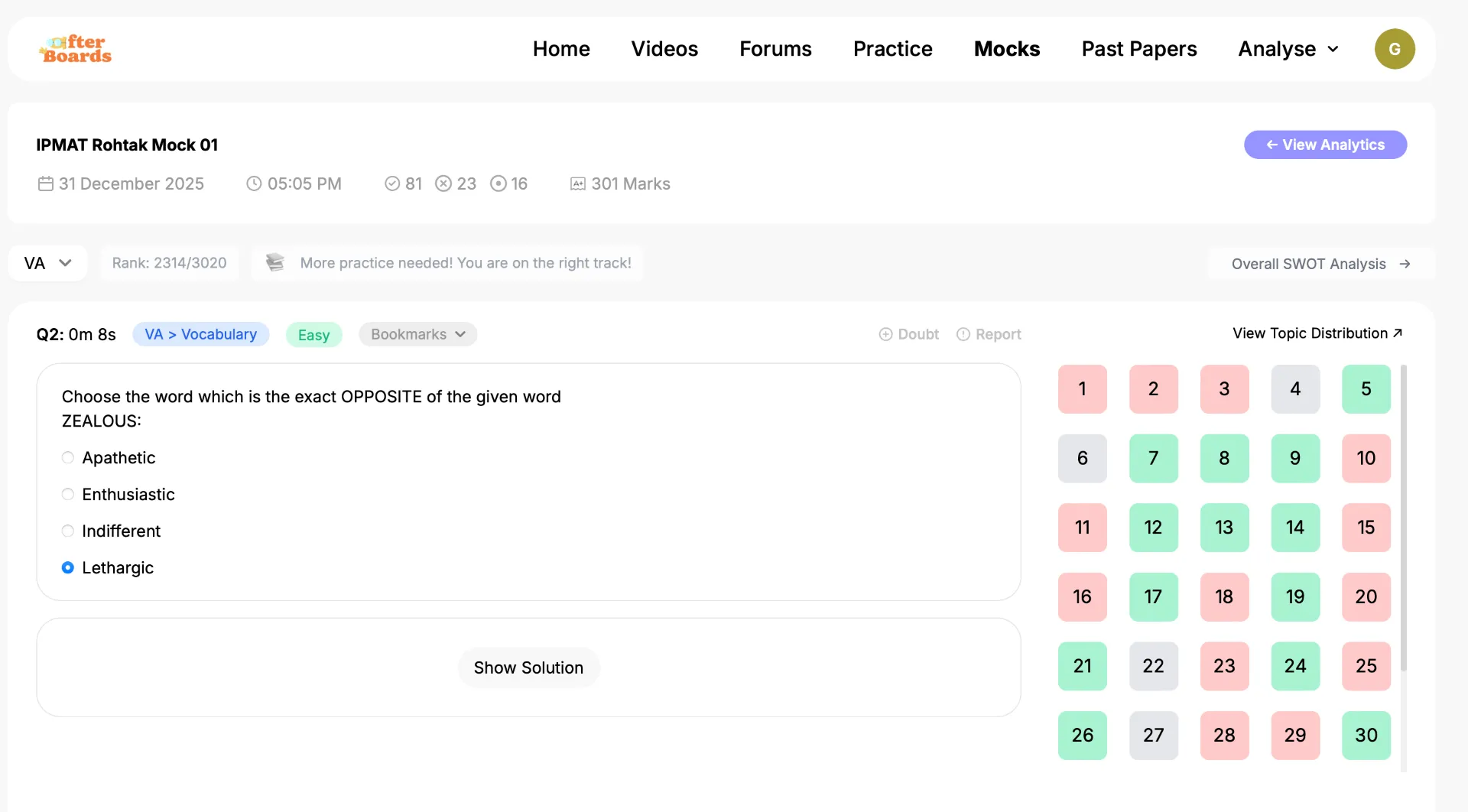
Task: Select the Enthusiastic option
Action: click(68, 494)
